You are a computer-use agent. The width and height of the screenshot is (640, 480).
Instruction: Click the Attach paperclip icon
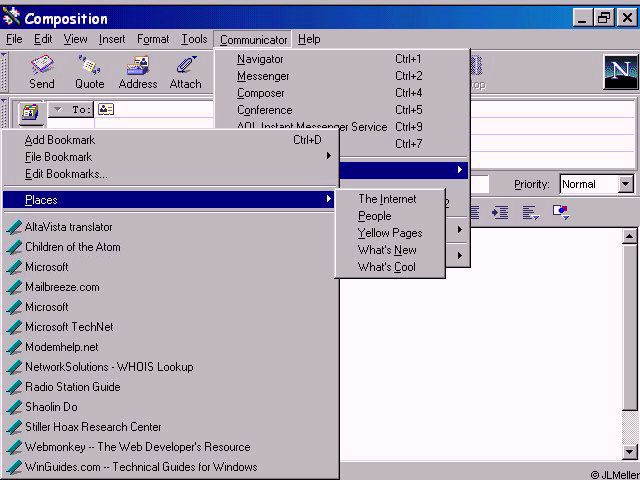(185, 72)
